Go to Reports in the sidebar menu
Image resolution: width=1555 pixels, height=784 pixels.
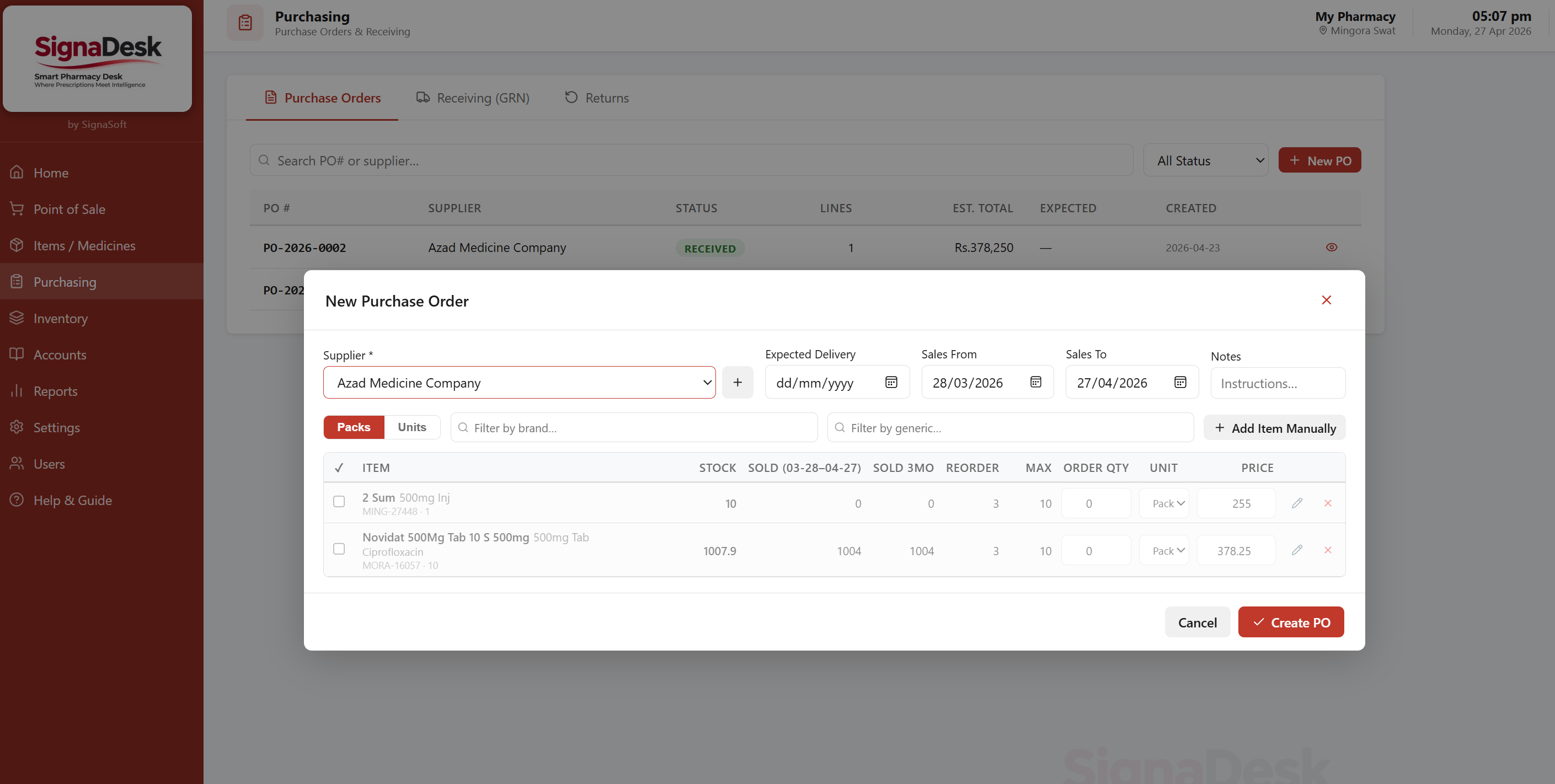click(x=56, y=390)
